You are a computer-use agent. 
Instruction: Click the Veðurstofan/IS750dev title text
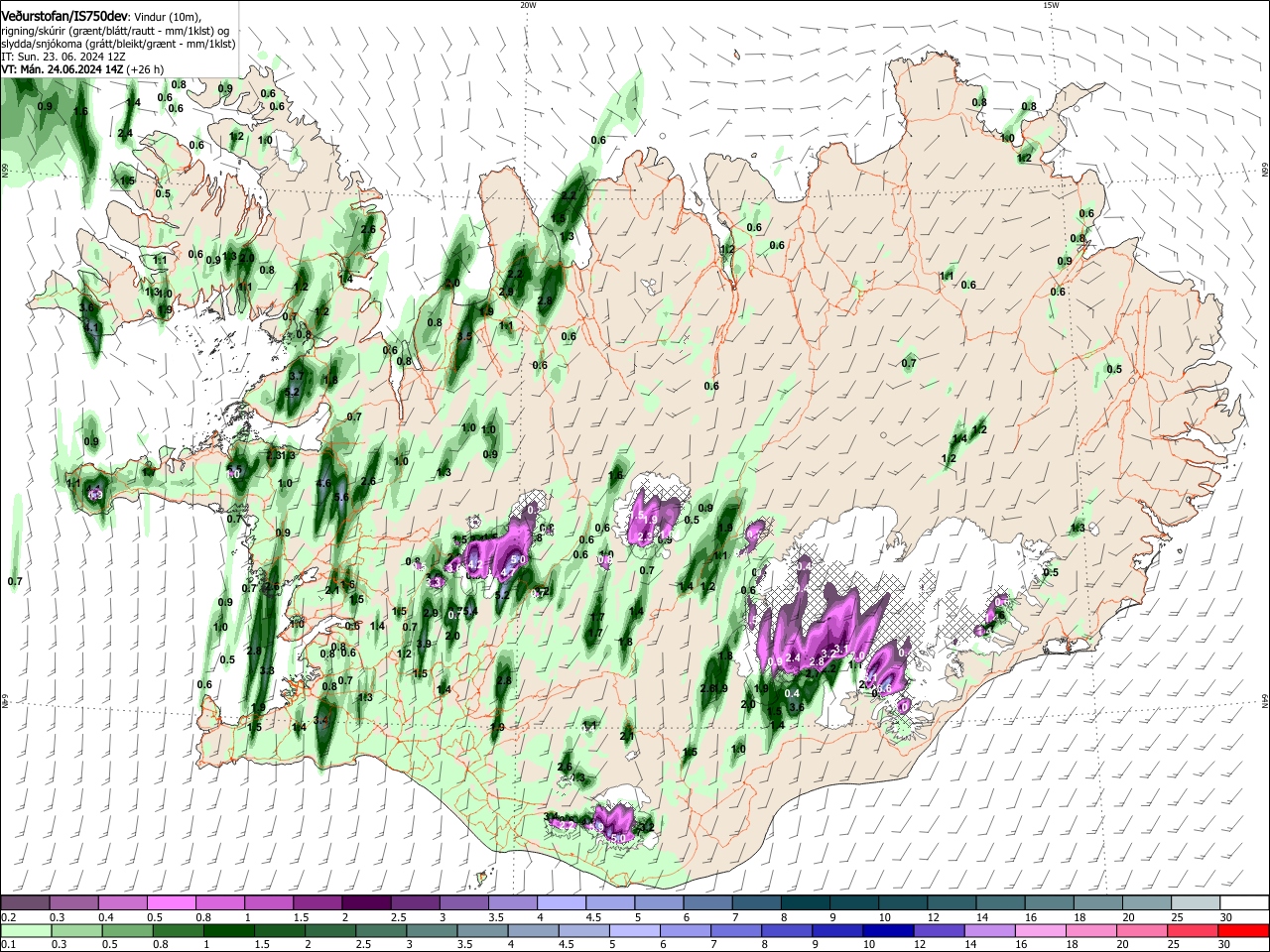point(64,17)
